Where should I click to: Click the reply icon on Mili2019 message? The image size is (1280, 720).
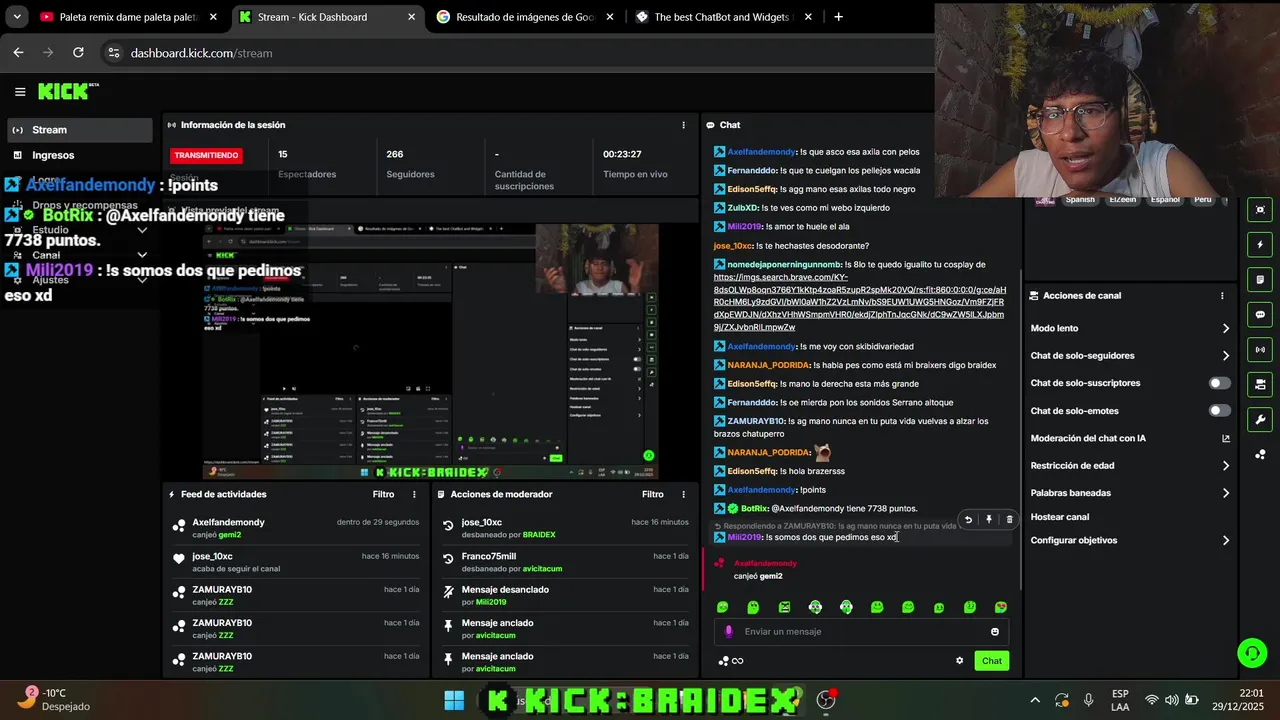968,520
